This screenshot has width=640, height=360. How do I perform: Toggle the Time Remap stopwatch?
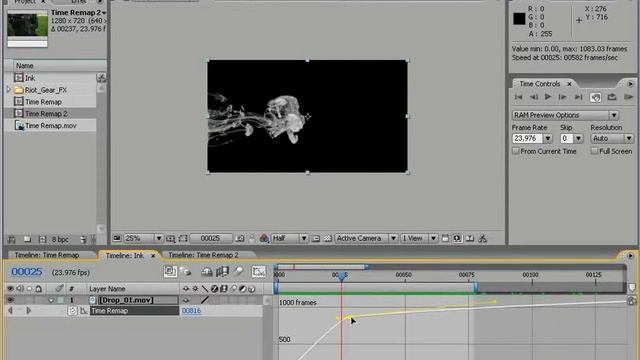(72, 311)
